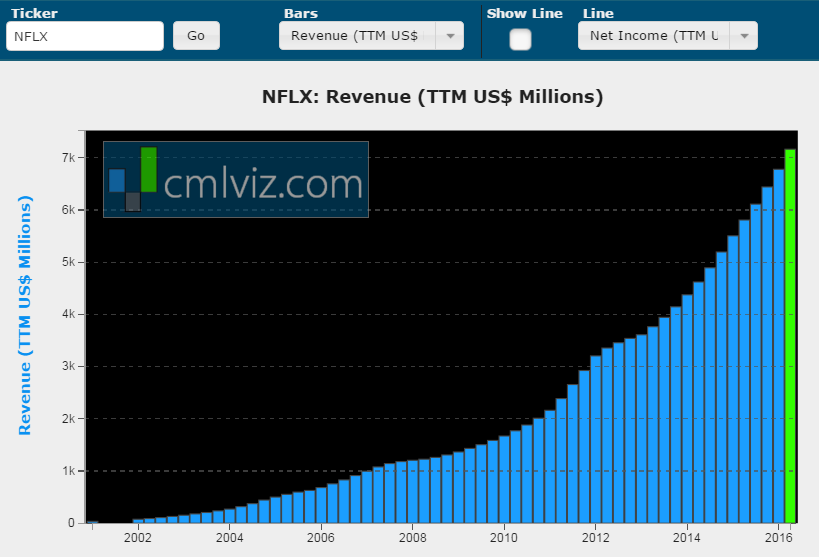This screenshot has width=819, height=557.
Task: Click the 3k y-axis label
Action: click(68, 366)
